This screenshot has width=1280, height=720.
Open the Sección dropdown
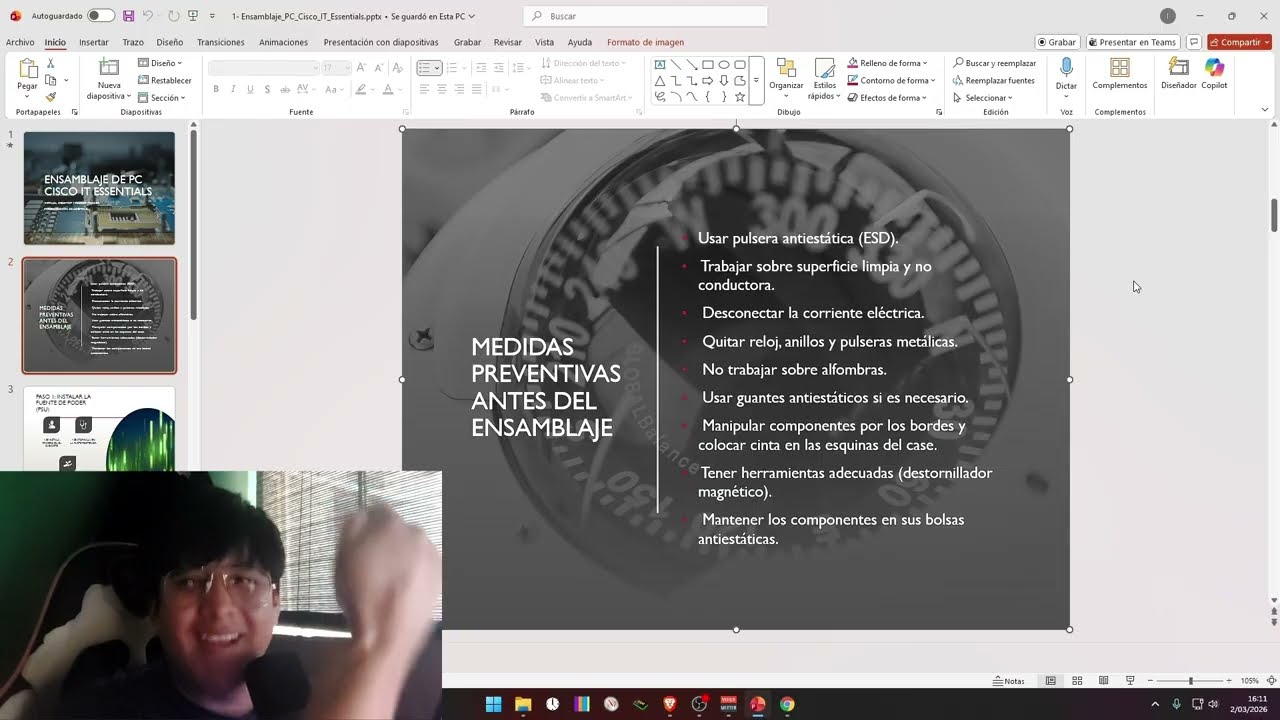[161, 98]
